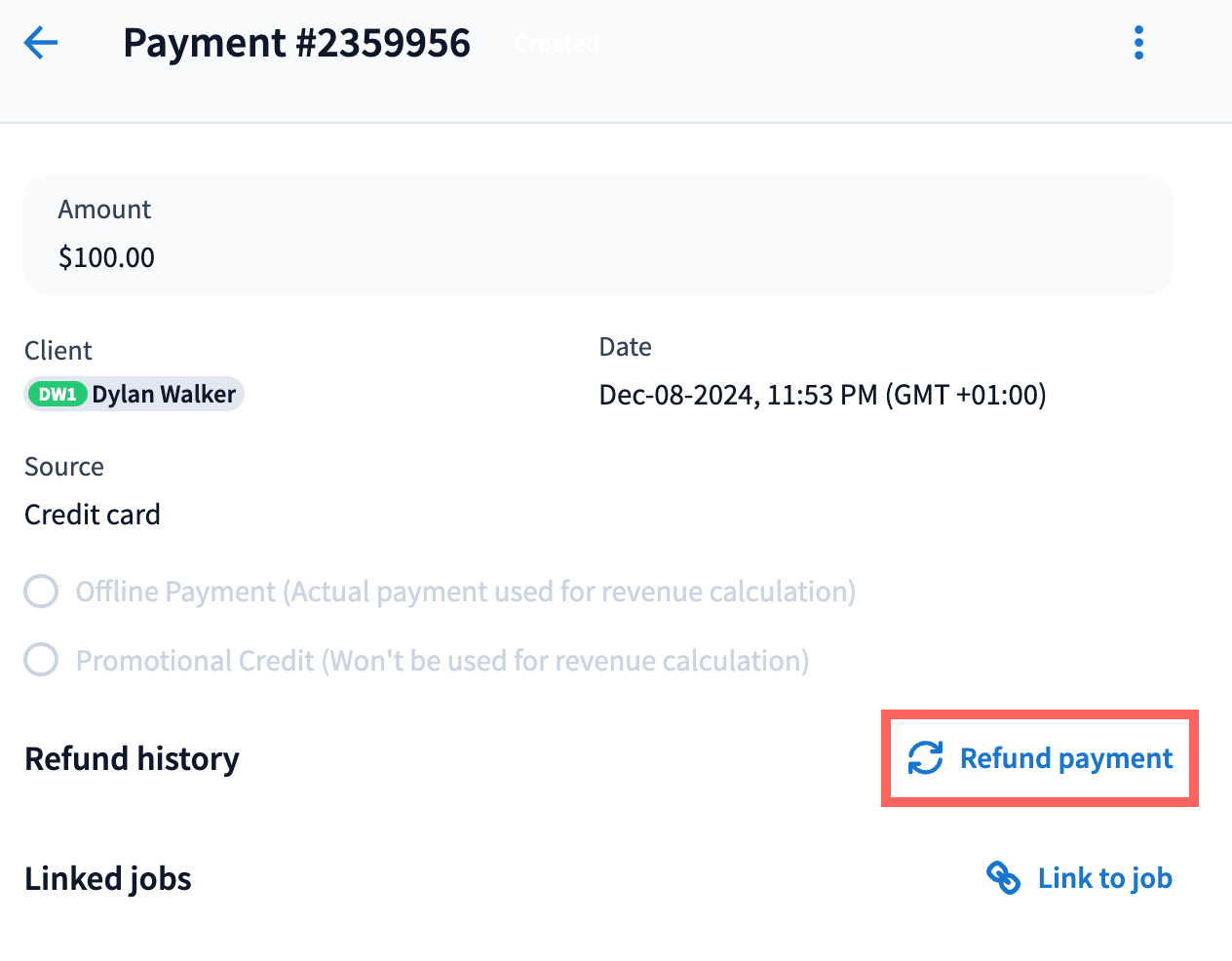The width and height of the screenshot is (1232, 961).
Task: Click the faint Created status badge
Action: pos(557,44)
